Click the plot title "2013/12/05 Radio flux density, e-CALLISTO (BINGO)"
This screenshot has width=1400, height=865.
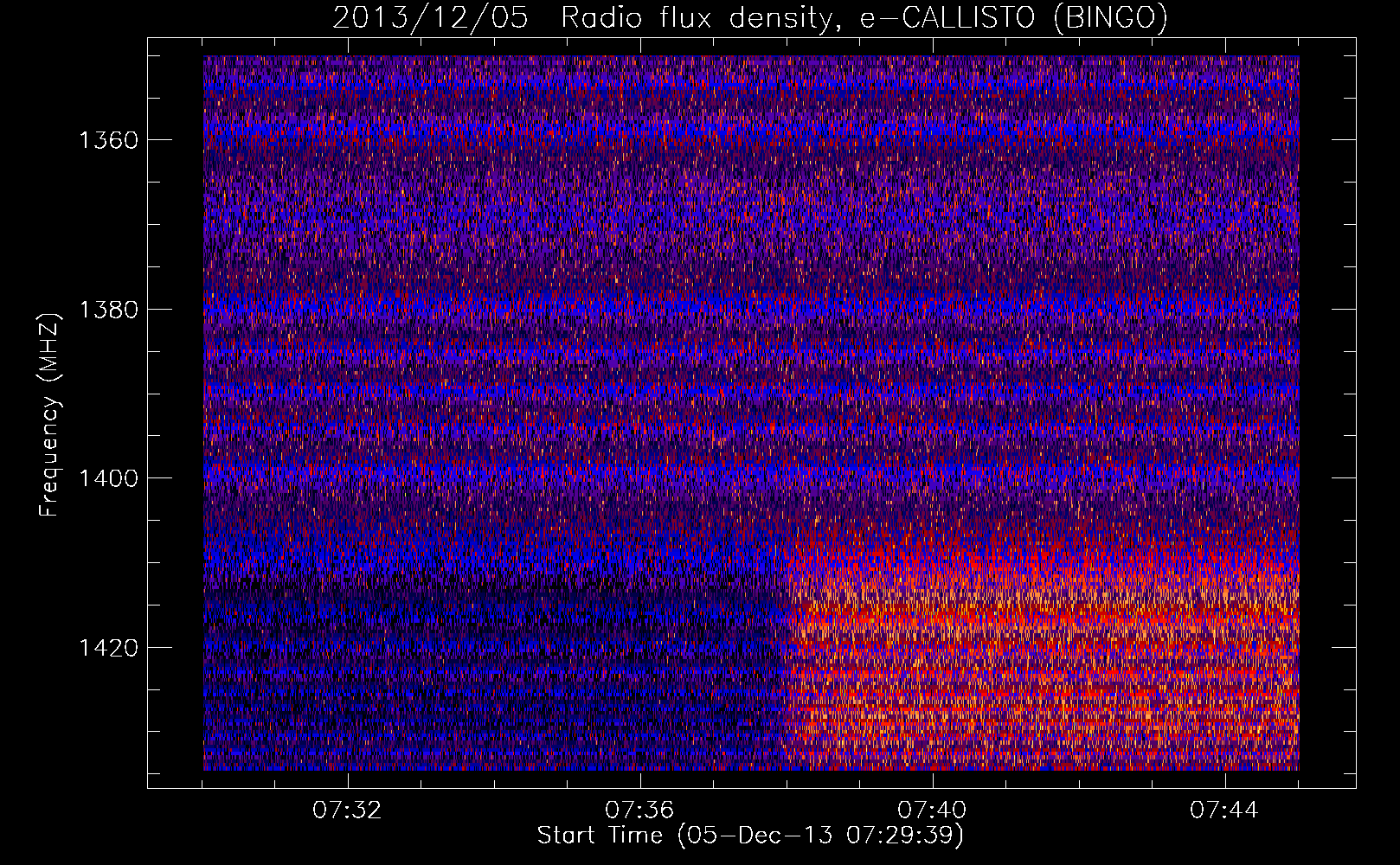pos(750,18)
